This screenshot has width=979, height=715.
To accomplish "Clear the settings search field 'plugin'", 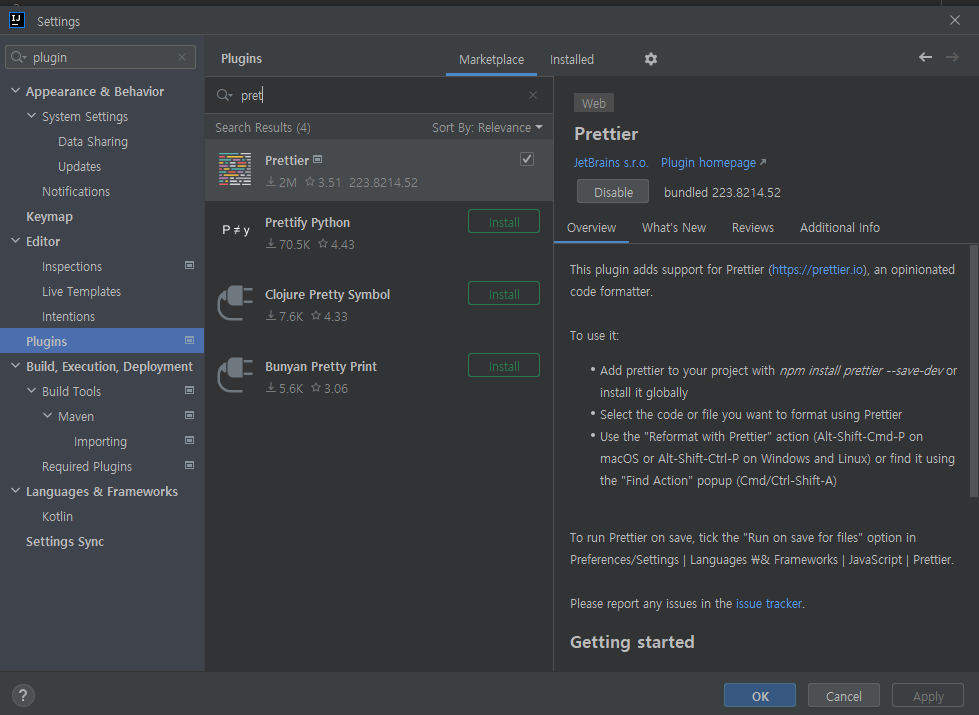I will 182,57.
